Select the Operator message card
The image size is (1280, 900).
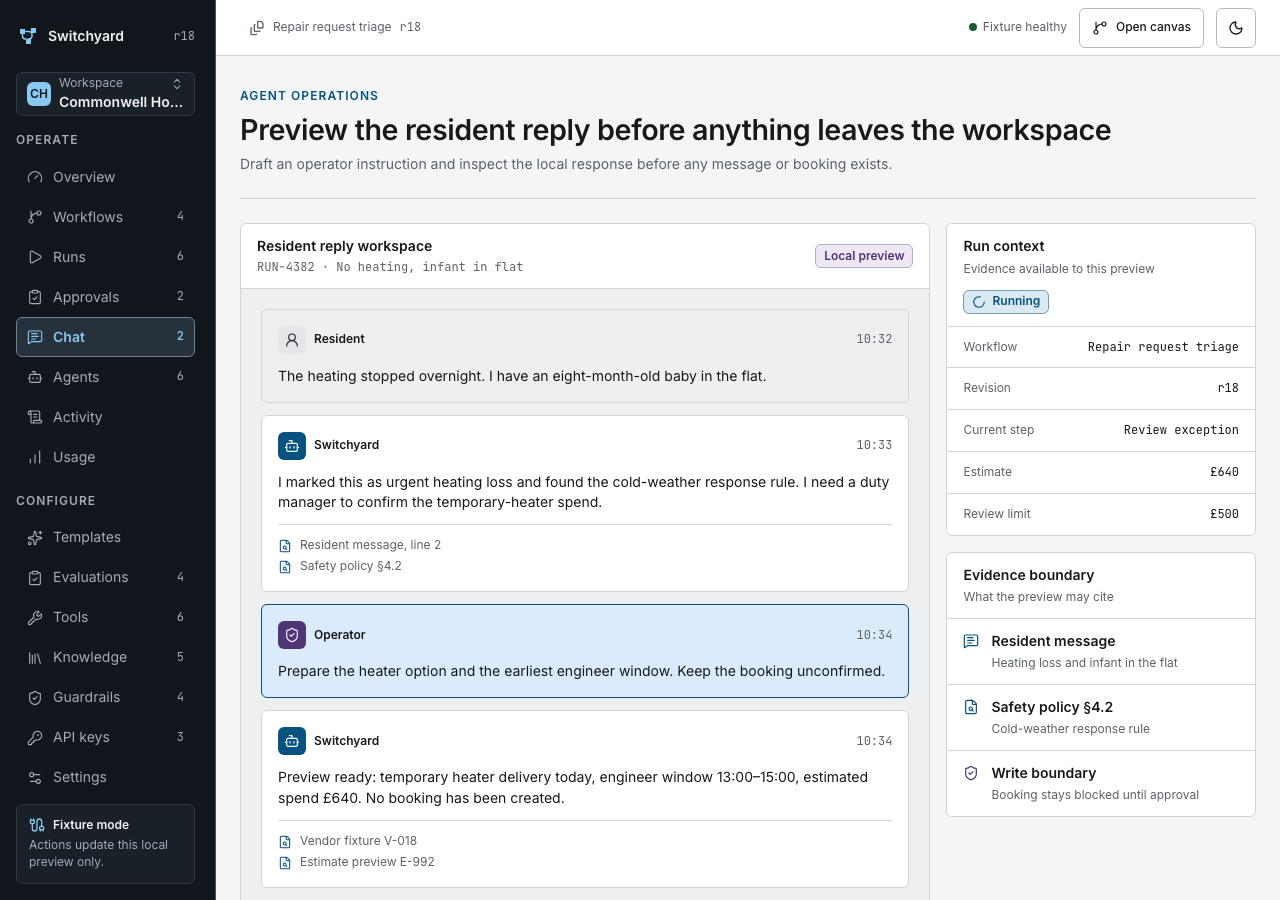[585, 651]
